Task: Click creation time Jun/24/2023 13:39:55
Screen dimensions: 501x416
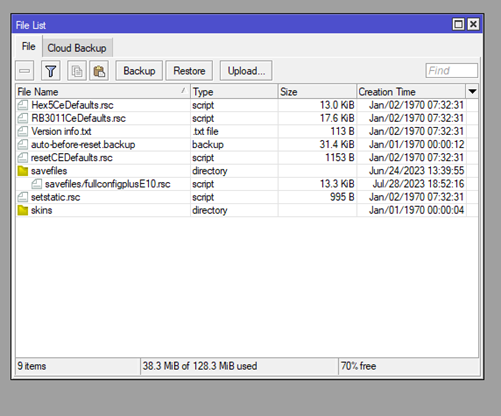Action: (x=416, y=171)
